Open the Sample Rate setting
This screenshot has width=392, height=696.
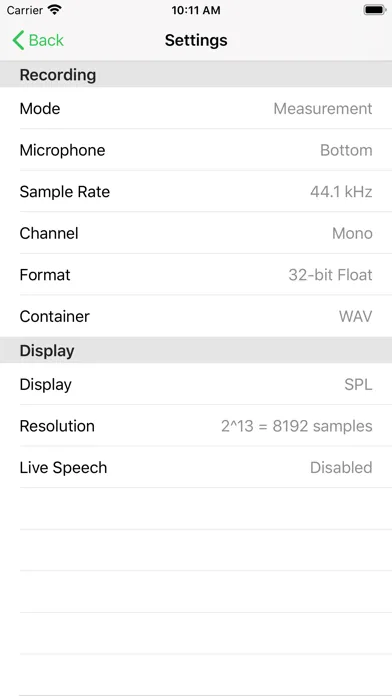(196, 192)
